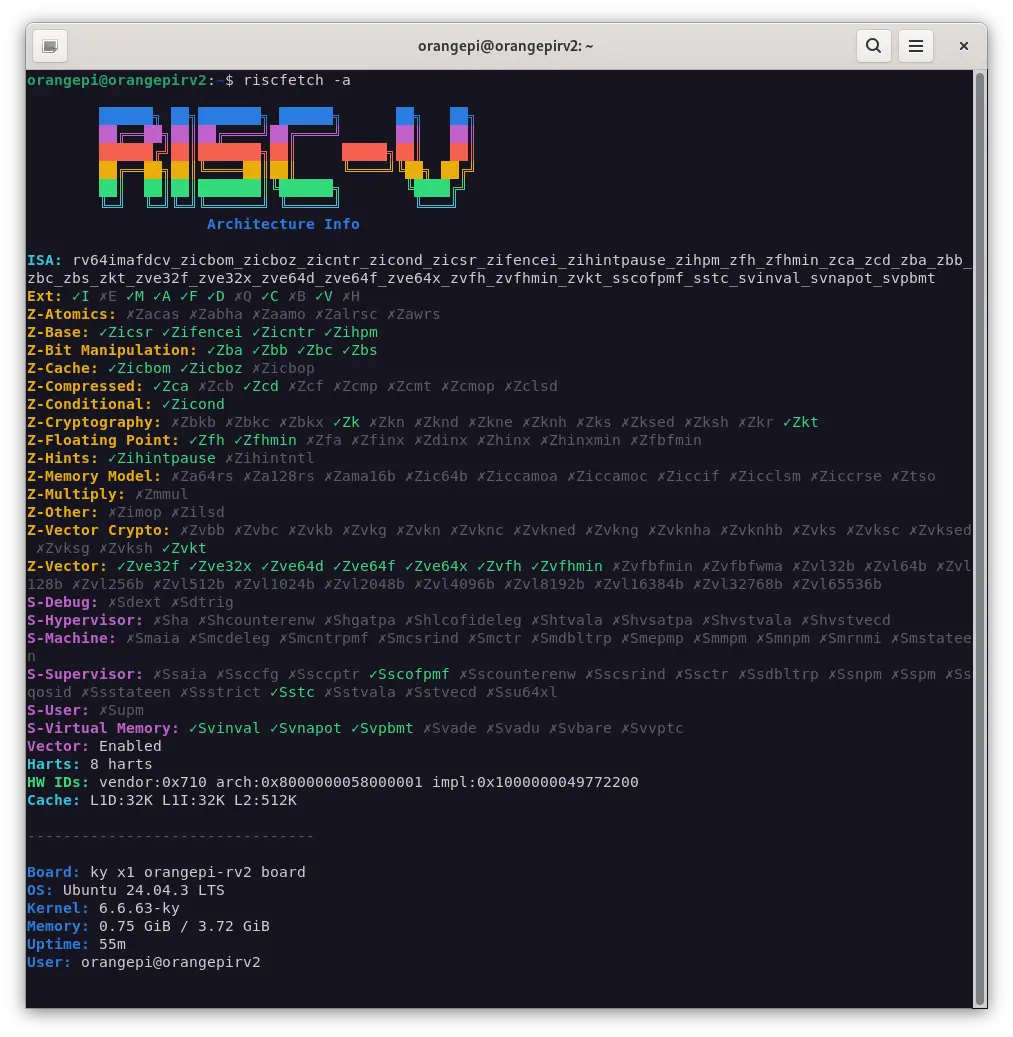1013x1037 pixels.
Task: Click the ISA: label
Action: (x=45, y=260)
